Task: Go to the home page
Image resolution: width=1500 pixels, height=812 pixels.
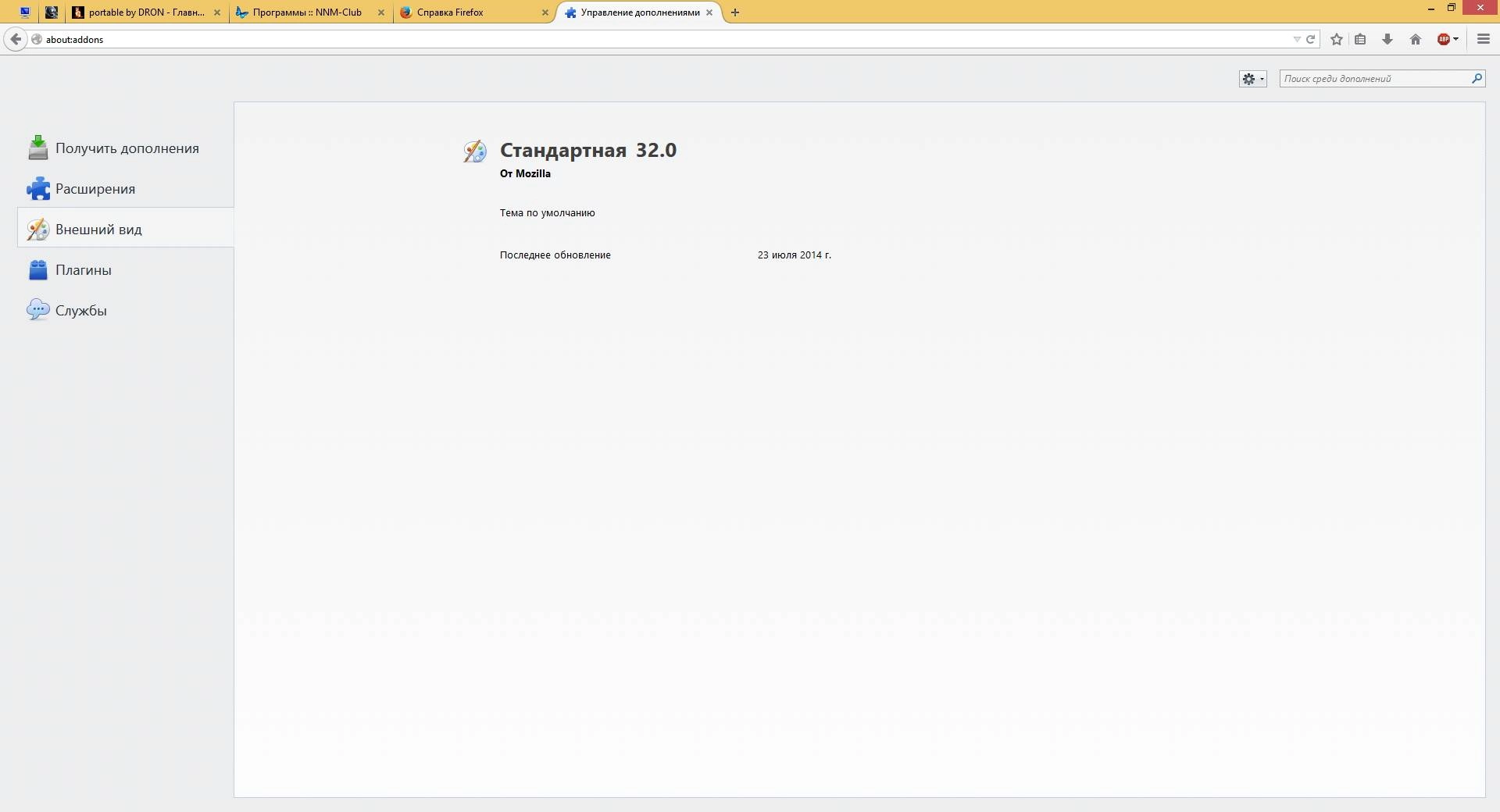Action: click(x=1416, y=39)
